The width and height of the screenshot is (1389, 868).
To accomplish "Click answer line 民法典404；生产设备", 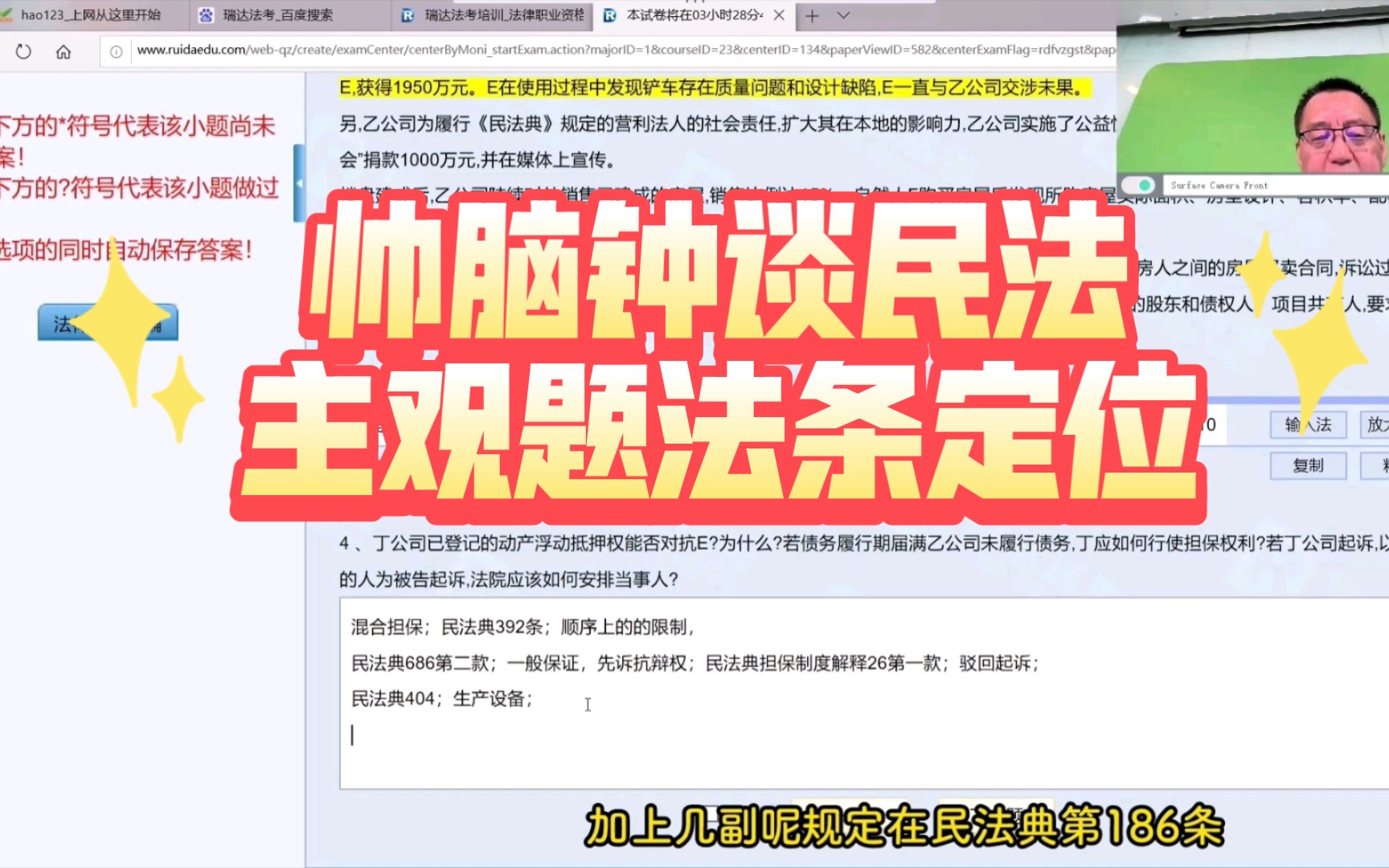I will [441, 699].
